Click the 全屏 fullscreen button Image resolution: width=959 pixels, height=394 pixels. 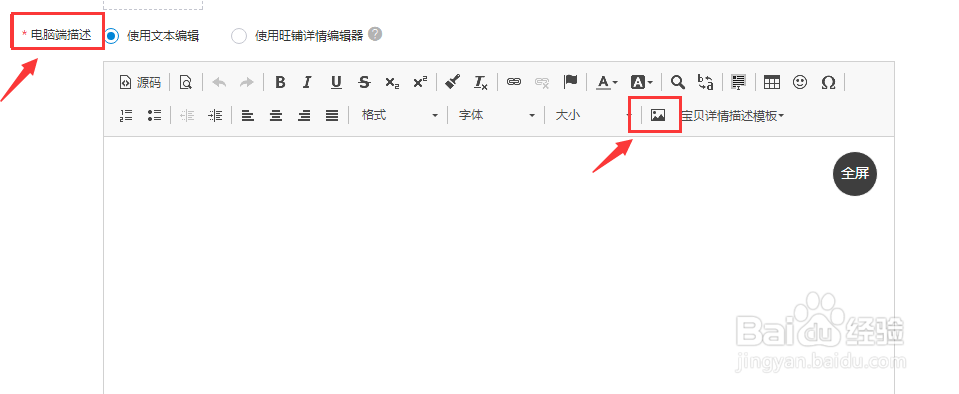click(855, 174)
